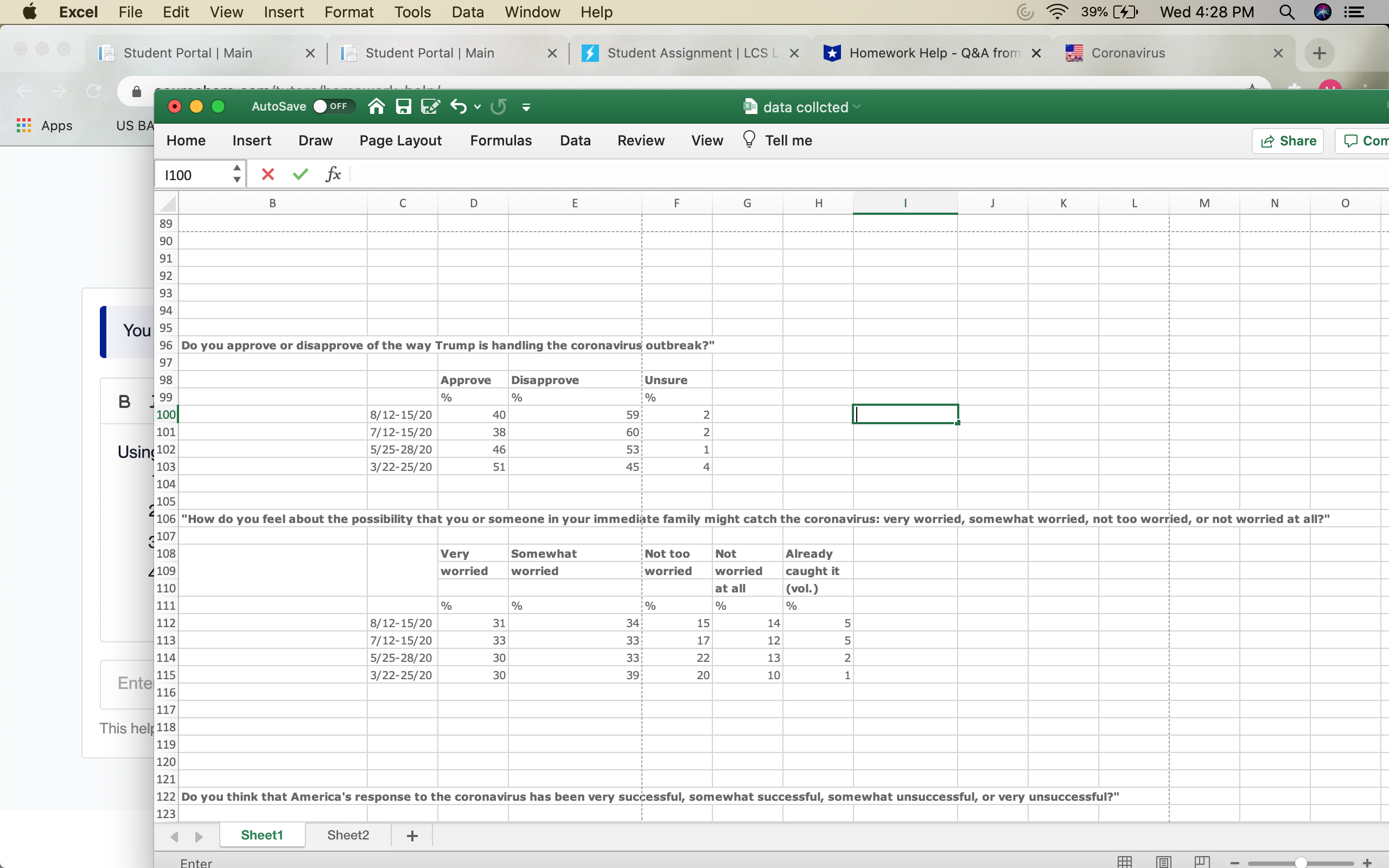The image size is (1389, 868).
Task: Click the Redo icon
Action: pos(498,106)
